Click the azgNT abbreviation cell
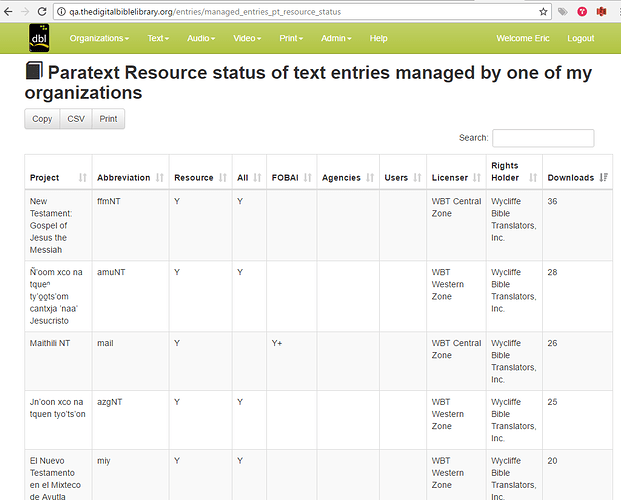 [x=130, y=420]
